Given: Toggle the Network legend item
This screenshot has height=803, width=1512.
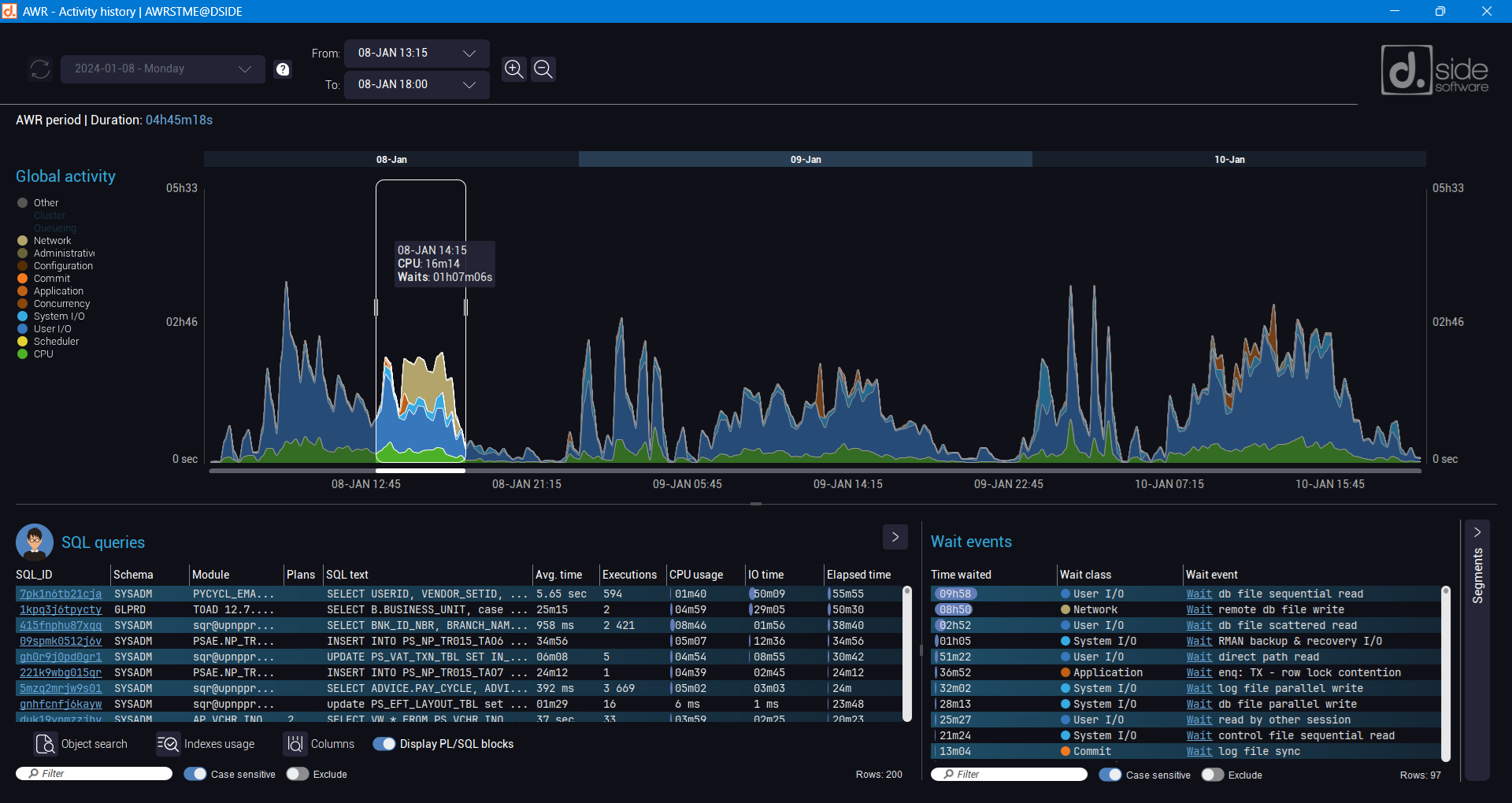Looking at the screenshot, I should click(44, 241).
